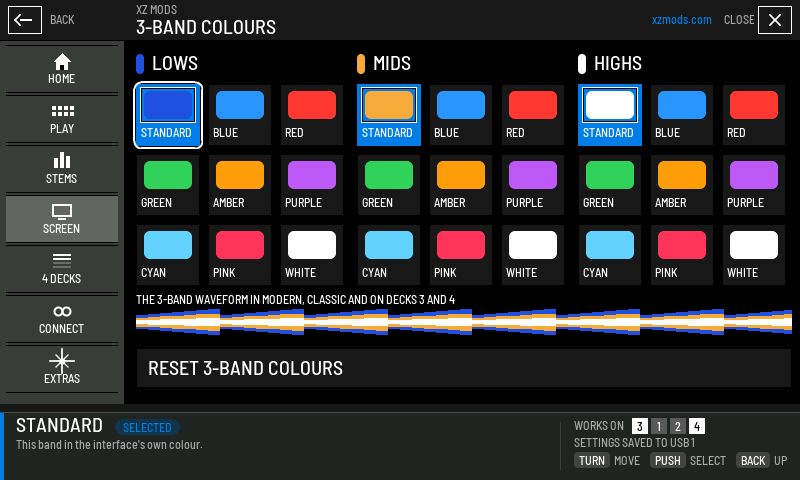Set Highs band colour to Pink
Viewport: 800px width, 480px height.
tap(682, 255)
